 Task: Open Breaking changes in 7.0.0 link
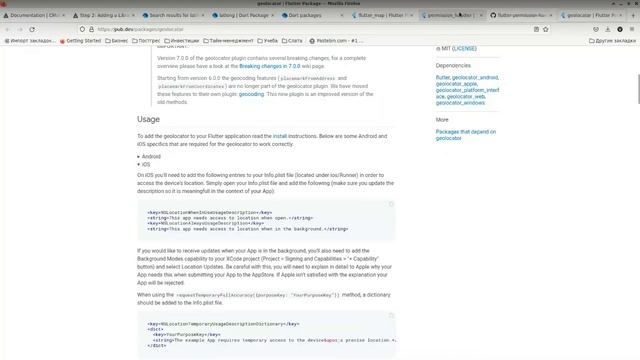coord(269,66)
